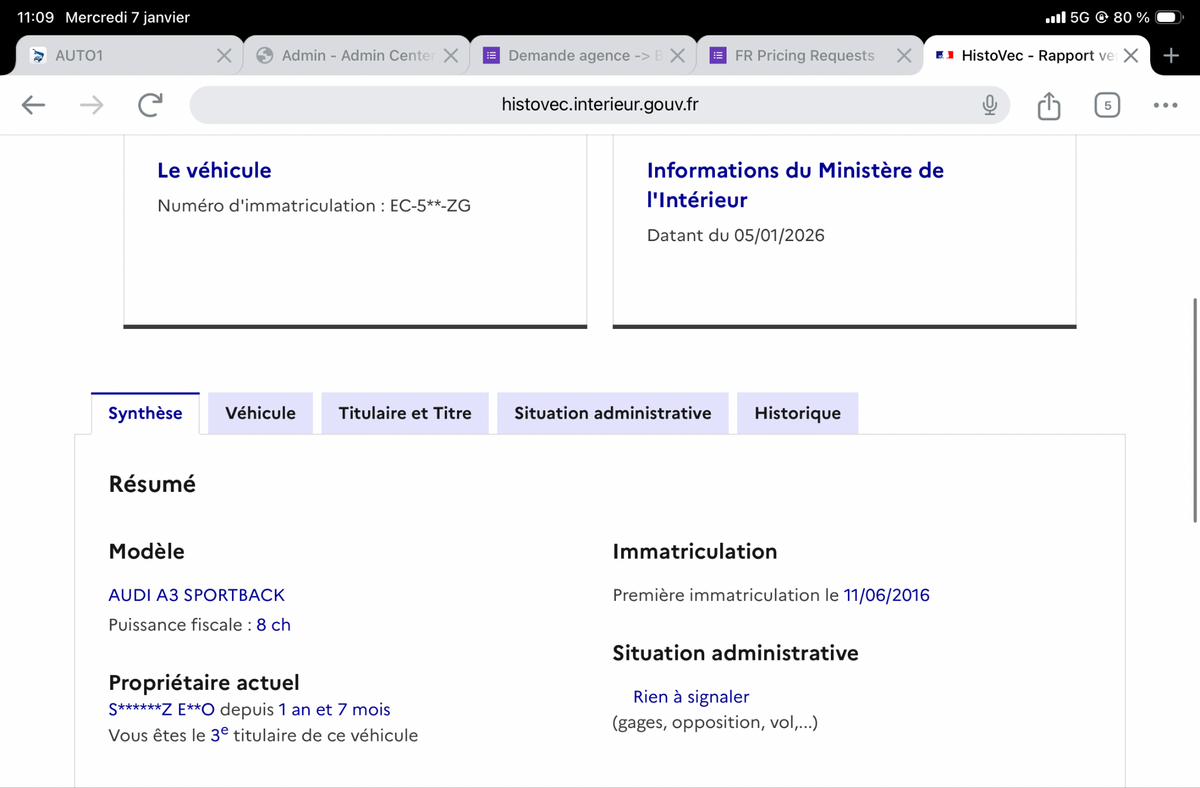The height and width of the screenshot is (788, 1200).
Task: Open the Véhicule tab
Action: click(260, 413)
